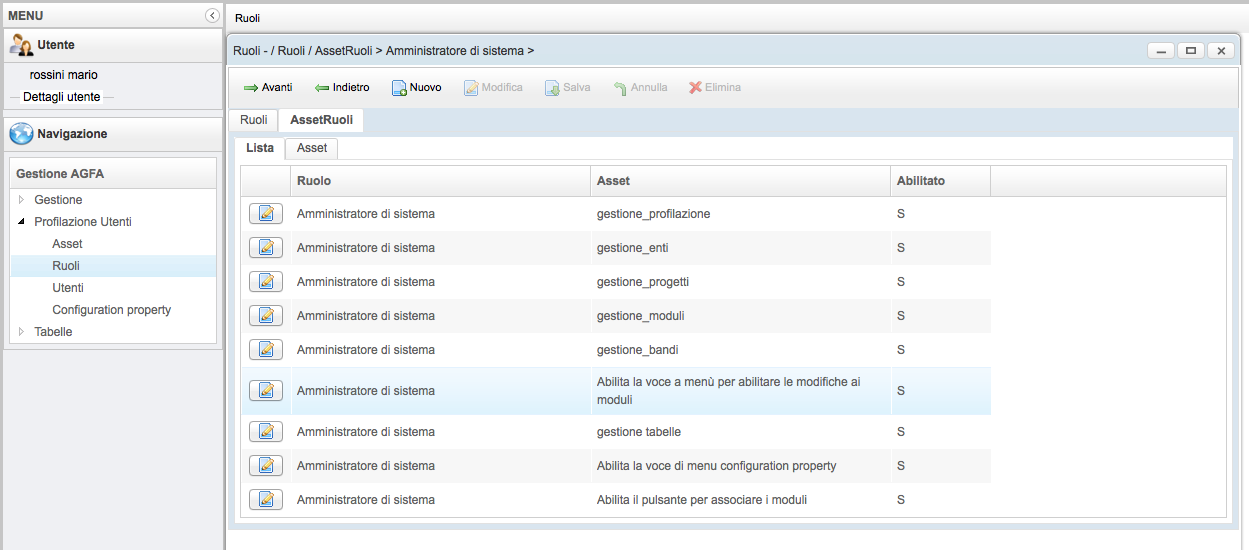Open Utenti in navigation tree
The width and height of the screenshot is (1249, 550).
pos(68,288)
